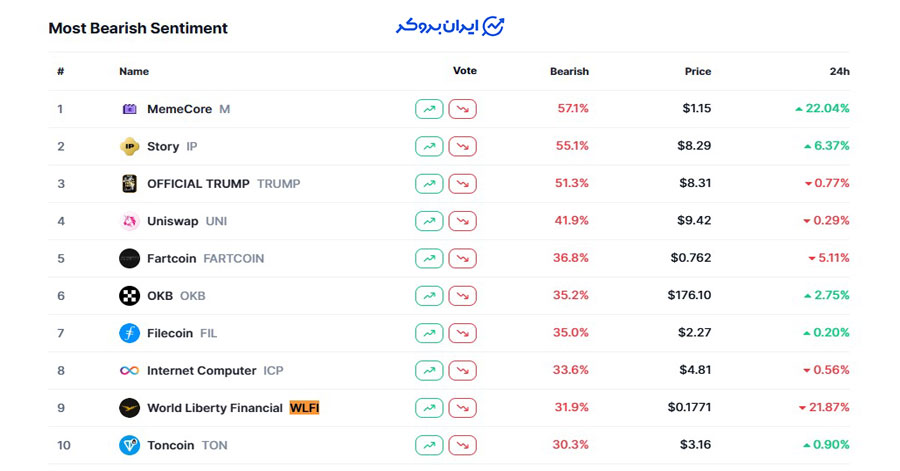
Task: Click the Toncoin logo icon
Action: (x=129, y=445)
